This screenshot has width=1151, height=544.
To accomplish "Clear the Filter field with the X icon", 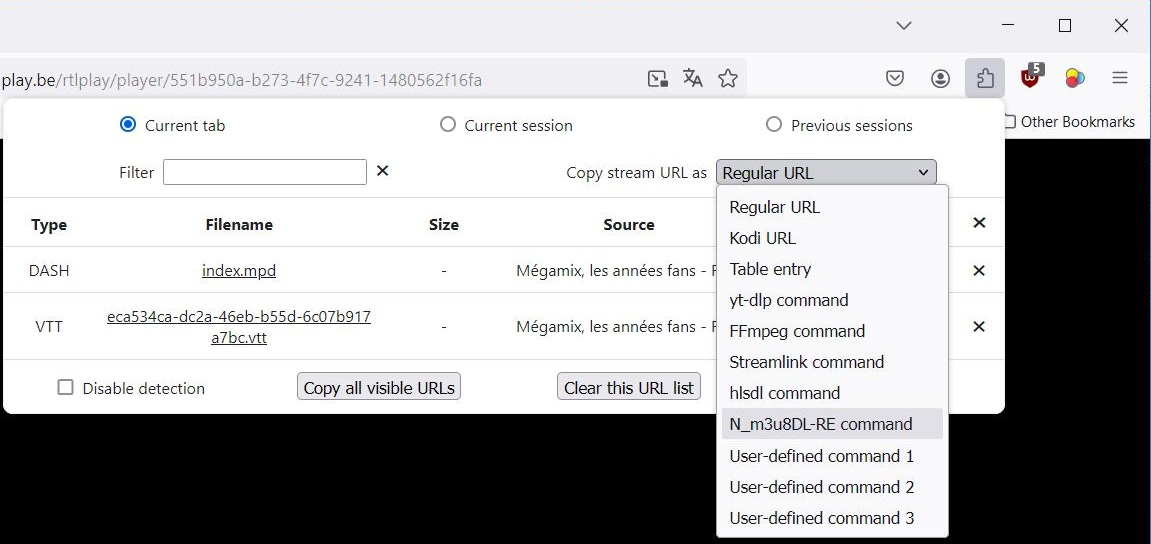I will tap(382, 171).
